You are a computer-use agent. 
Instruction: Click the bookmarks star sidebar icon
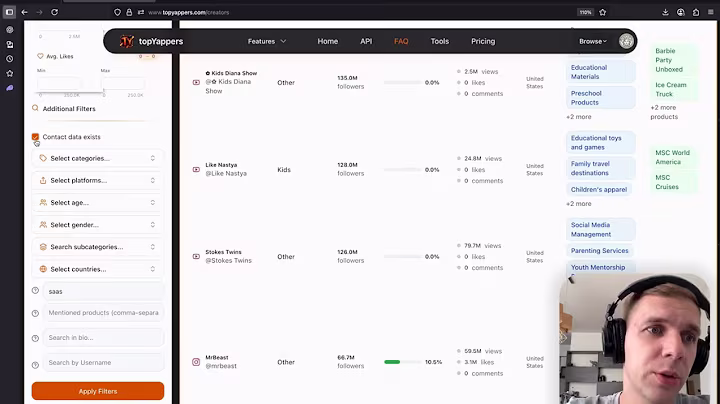10,73
